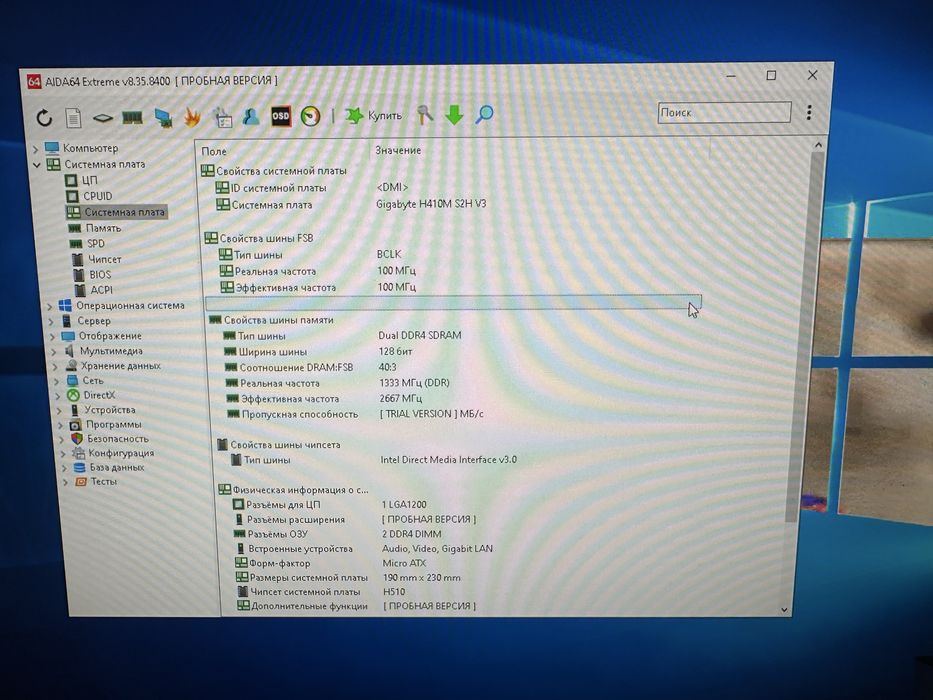The height and width of the screenshot is (700, 933).
Task: Click the memory module toolbar icon
Action: pyautogui.click(x=132, y=117)
